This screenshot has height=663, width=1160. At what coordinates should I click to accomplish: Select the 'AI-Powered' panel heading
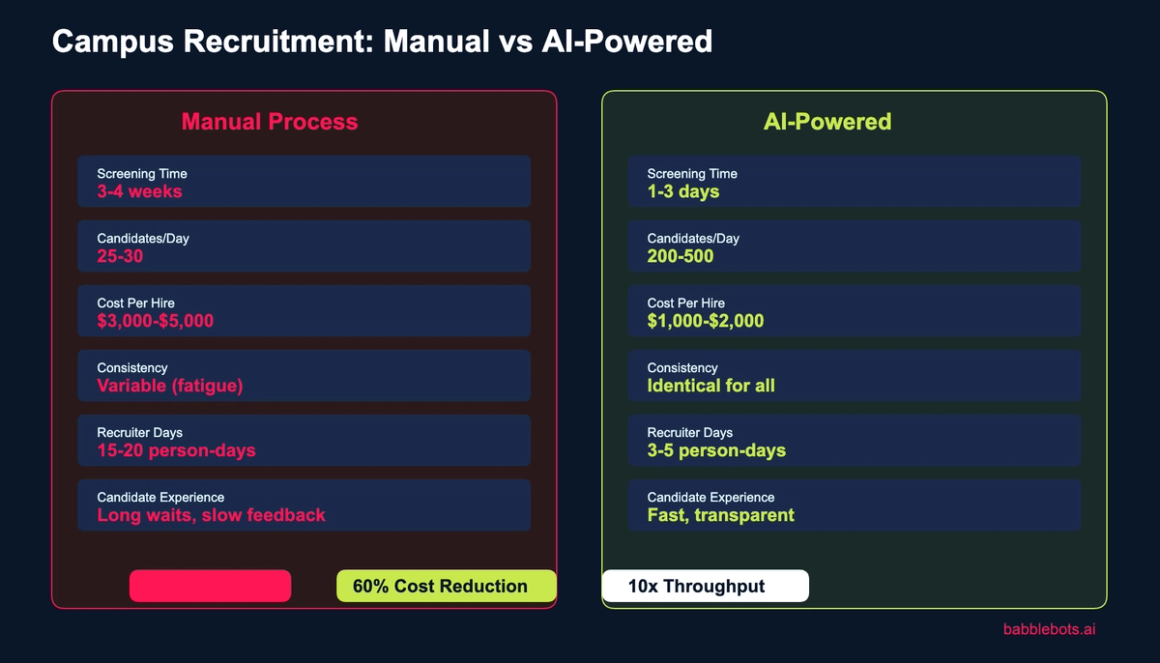[827, 121]
